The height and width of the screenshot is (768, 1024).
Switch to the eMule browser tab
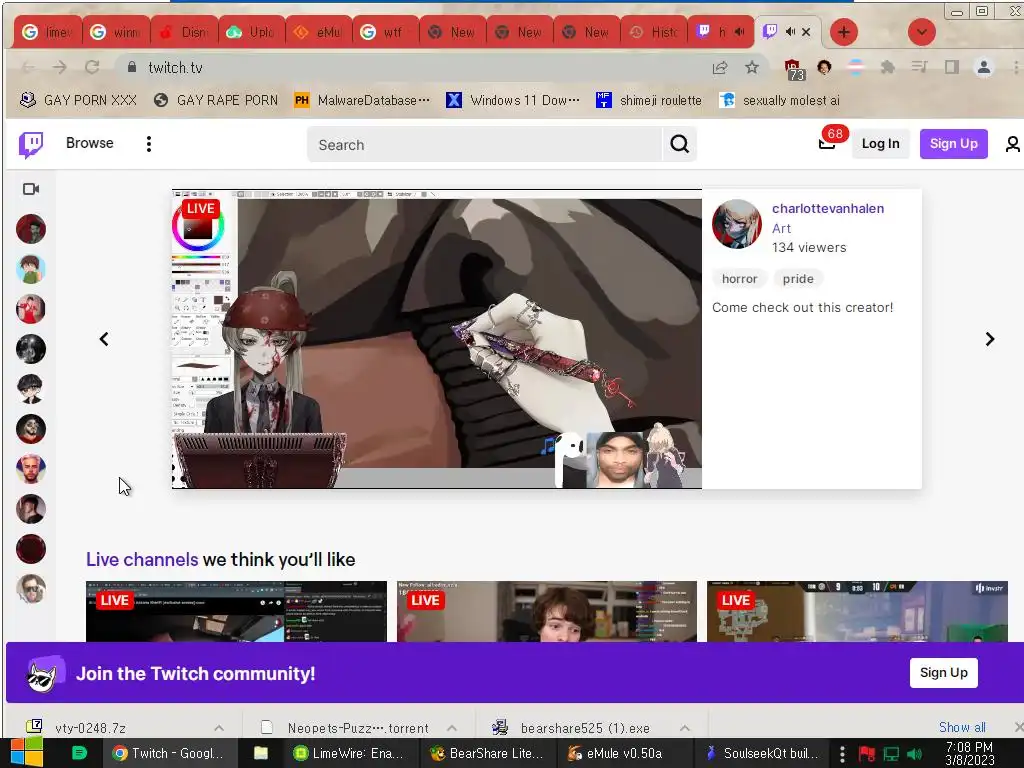click(x=319, y=32)
